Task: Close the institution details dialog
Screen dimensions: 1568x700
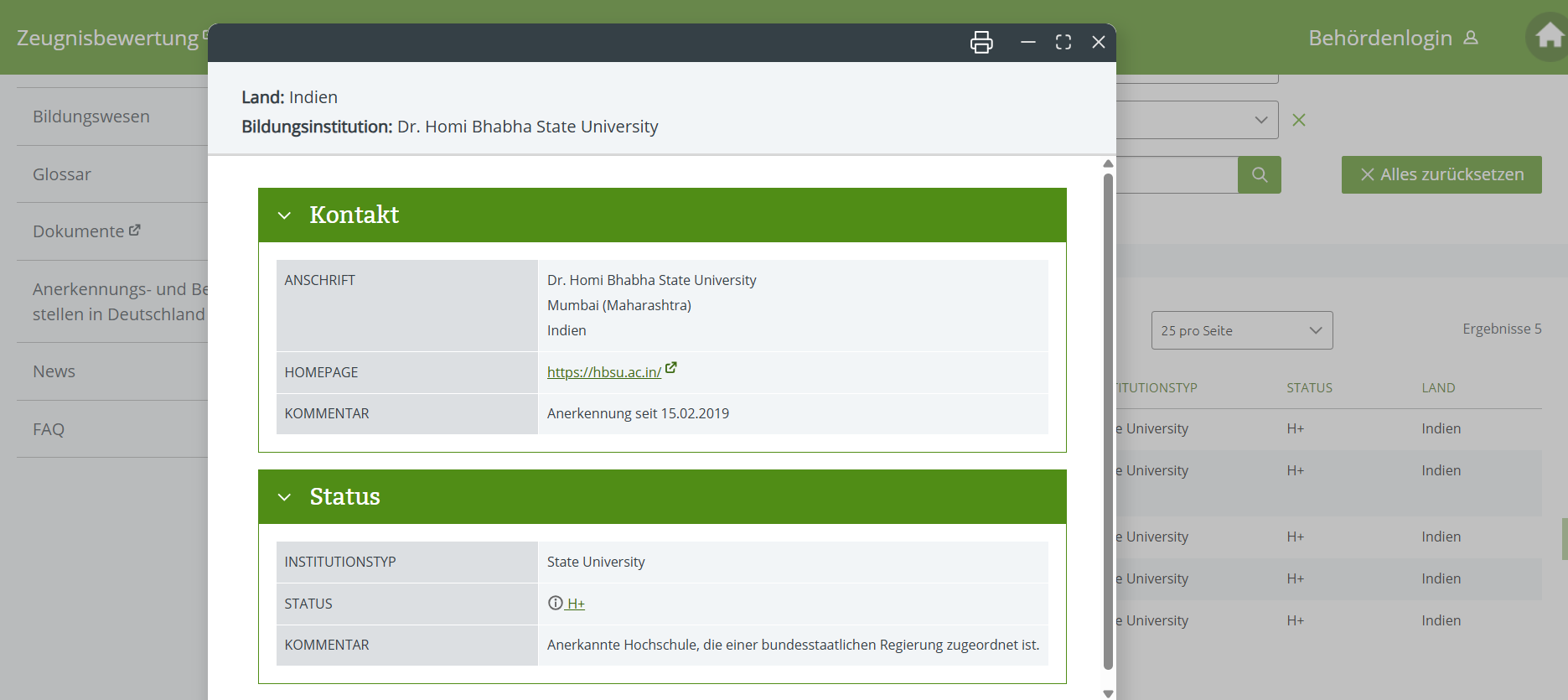Action: [1099, 42]
